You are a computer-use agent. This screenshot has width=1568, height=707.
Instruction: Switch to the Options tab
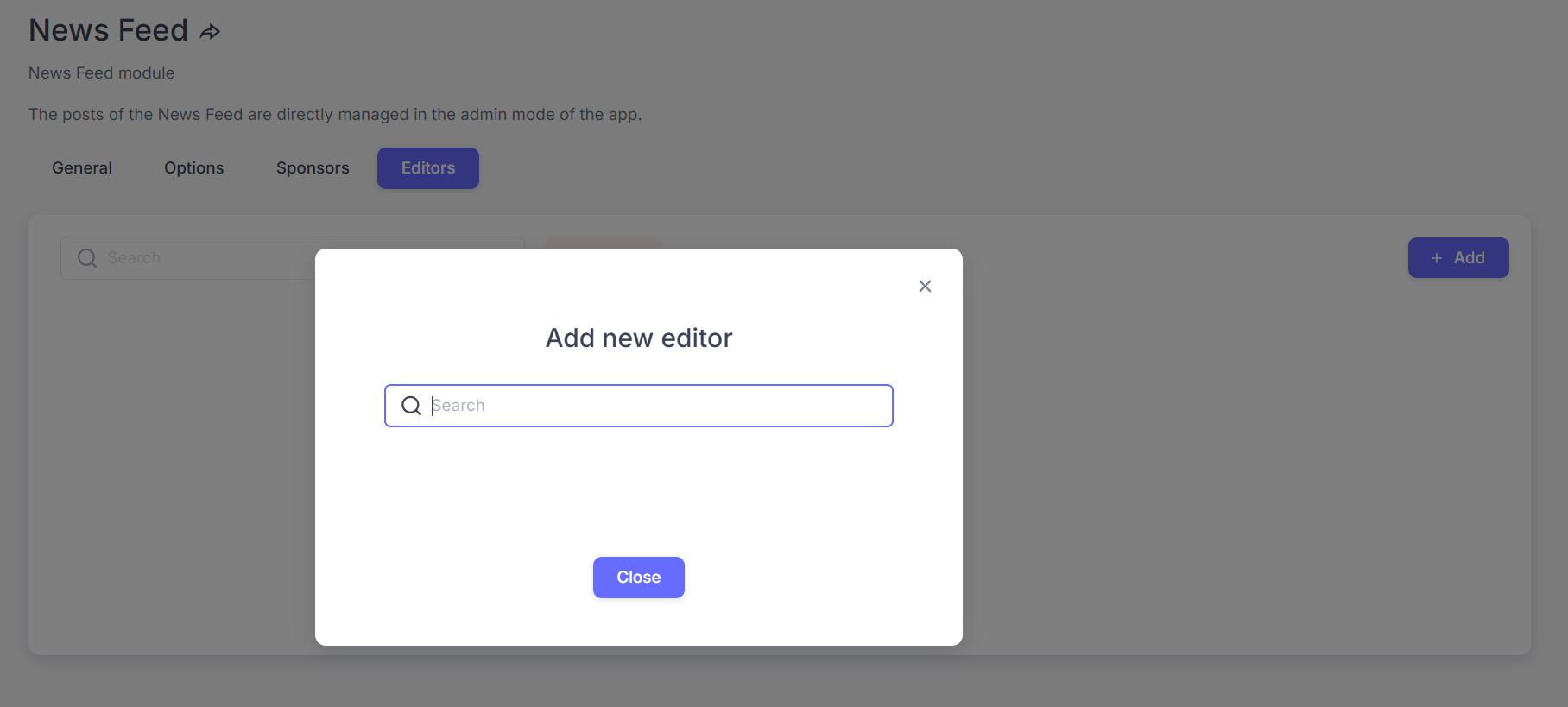tap(194, 168)
